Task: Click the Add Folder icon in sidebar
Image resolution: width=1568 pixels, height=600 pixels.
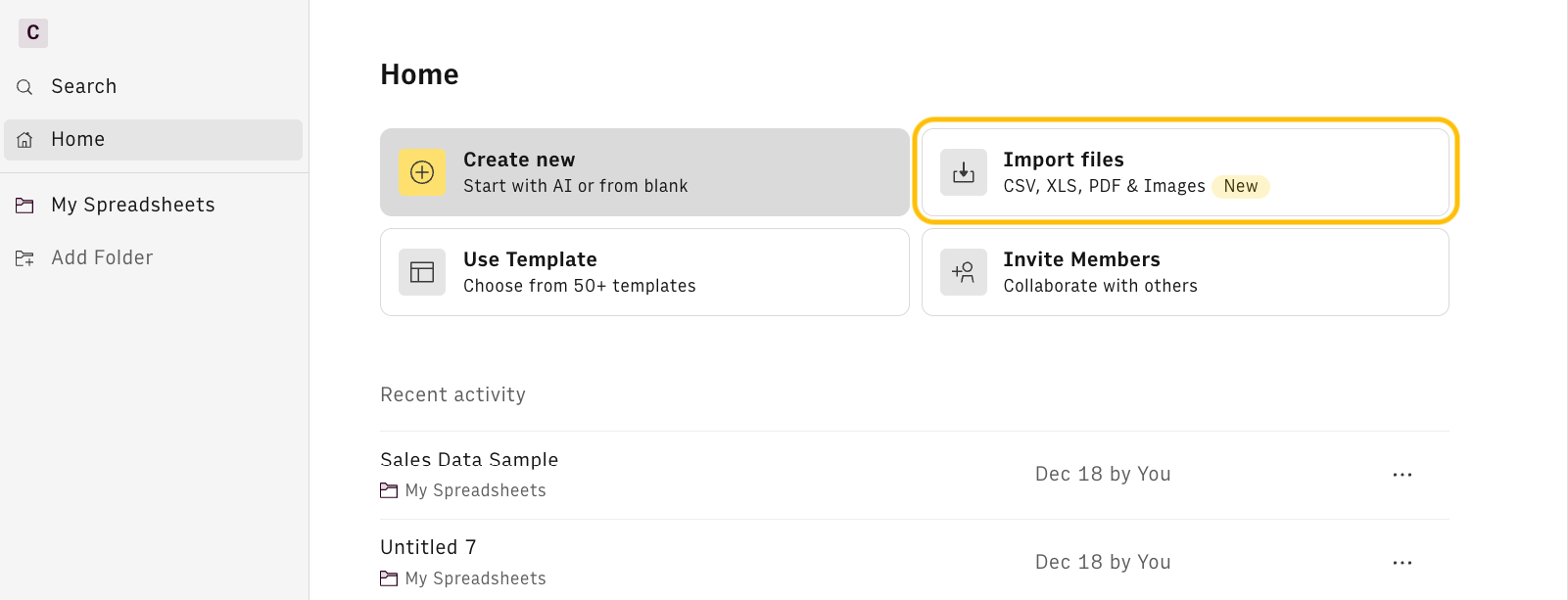Action: [x=24, y=257]
